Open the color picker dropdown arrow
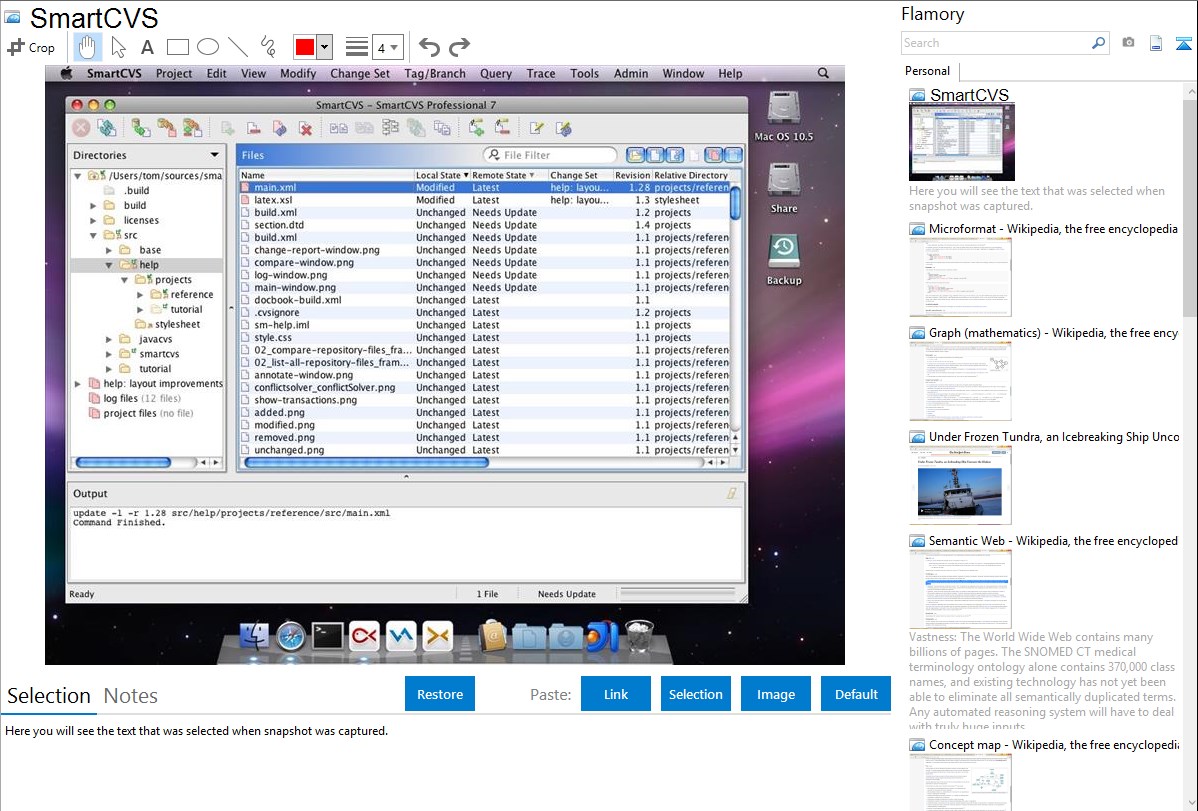 click(x=325, y=47)
